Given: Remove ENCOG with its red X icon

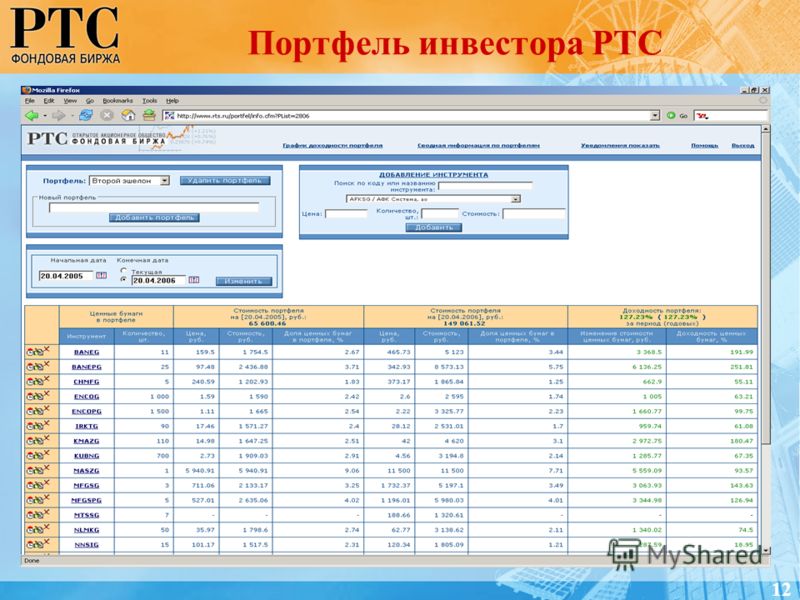Looking at the screenshot, I should (x=46, y=394).
